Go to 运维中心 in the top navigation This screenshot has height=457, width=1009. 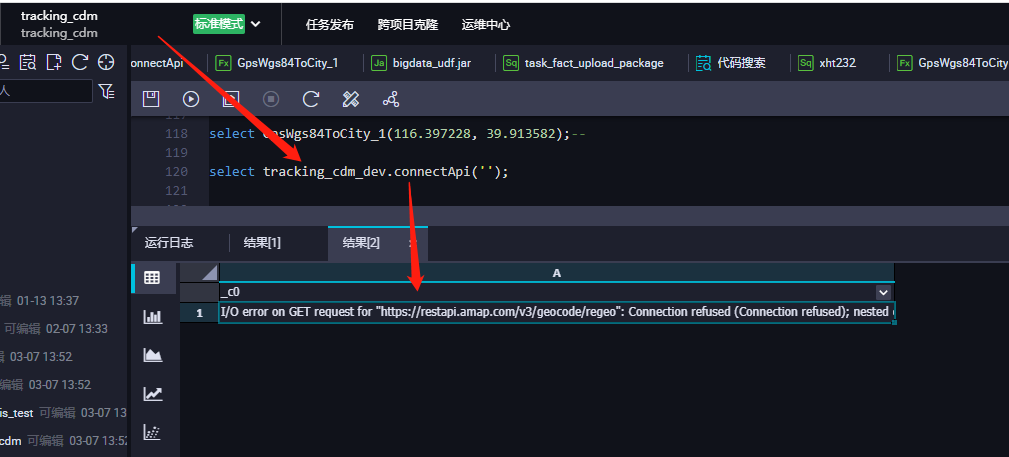[x=486, y=25]
